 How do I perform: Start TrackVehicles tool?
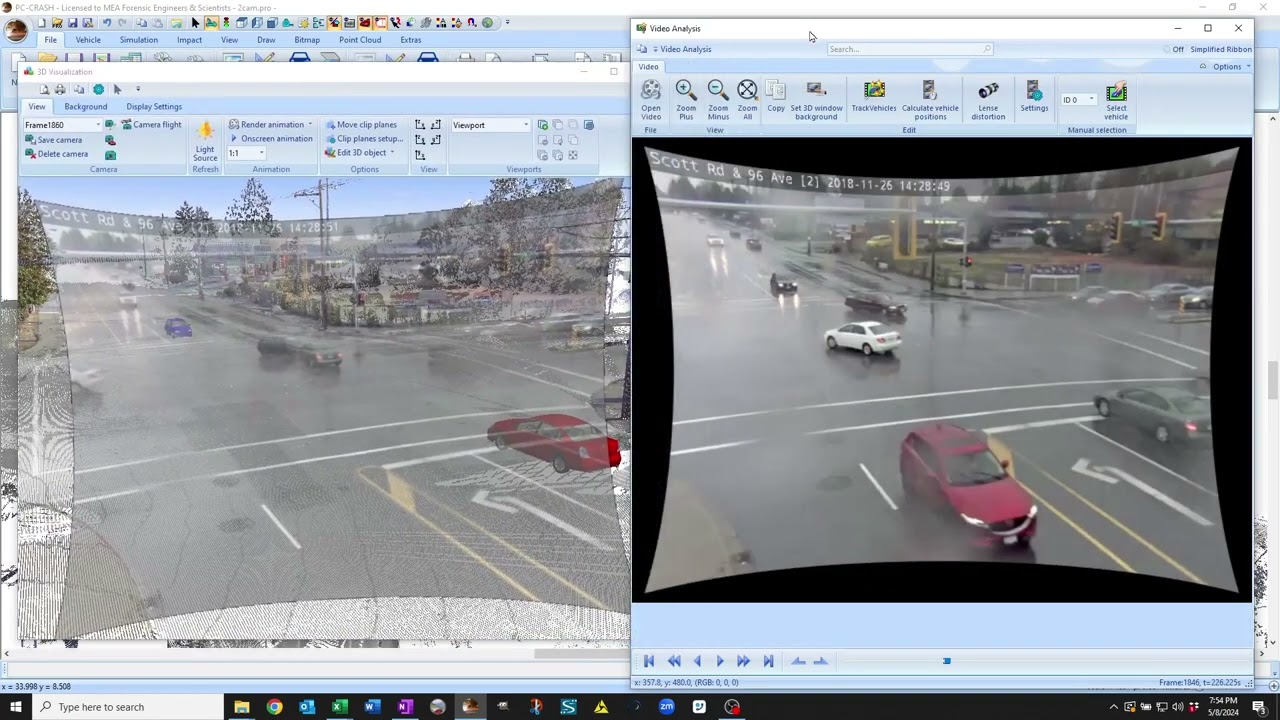coord(874,96)
